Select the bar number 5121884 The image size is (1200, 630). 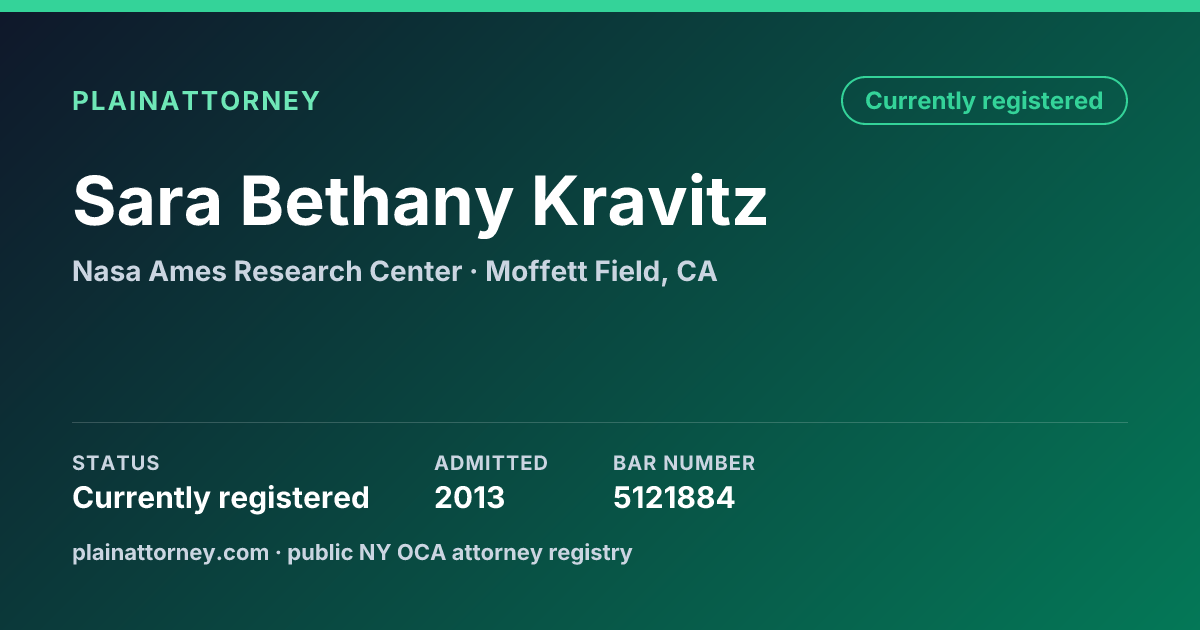674,498
